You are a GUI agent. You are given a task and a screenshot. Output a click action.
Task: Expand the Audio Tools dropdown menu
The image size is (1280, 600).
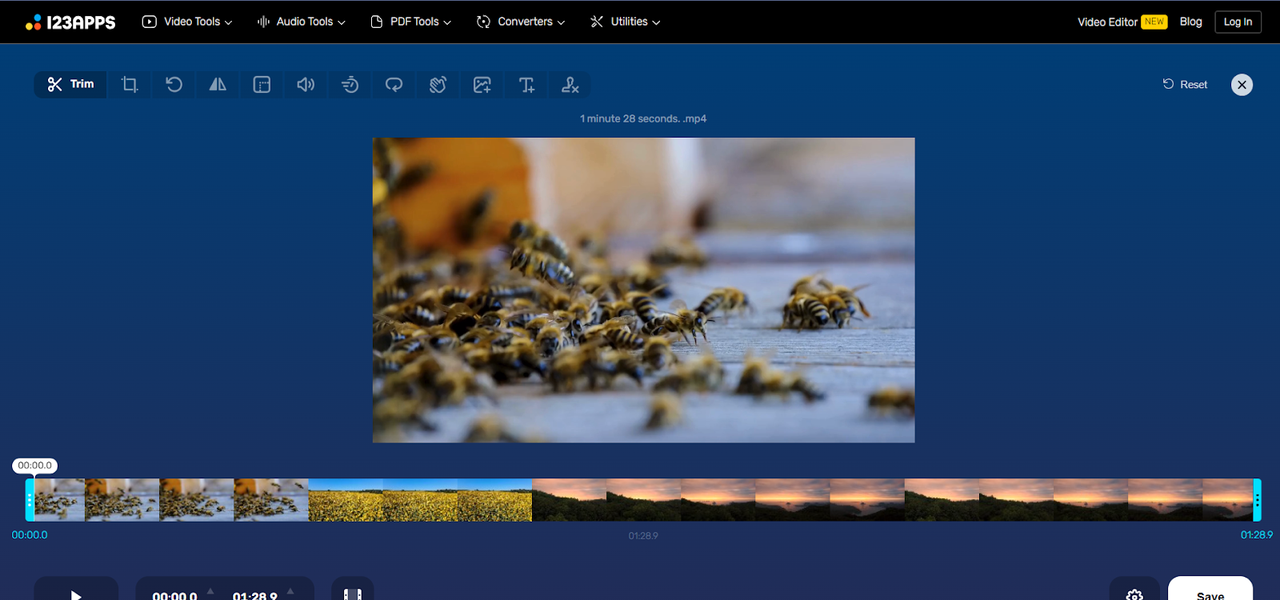pos(301,22)
